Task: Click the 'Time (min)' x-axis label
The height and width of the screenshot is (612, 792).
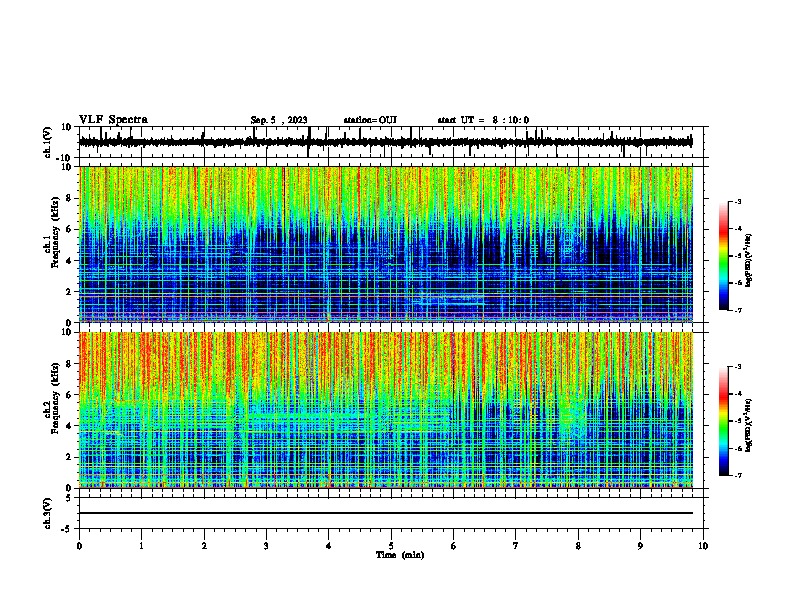Action: (x=400, y=555)
